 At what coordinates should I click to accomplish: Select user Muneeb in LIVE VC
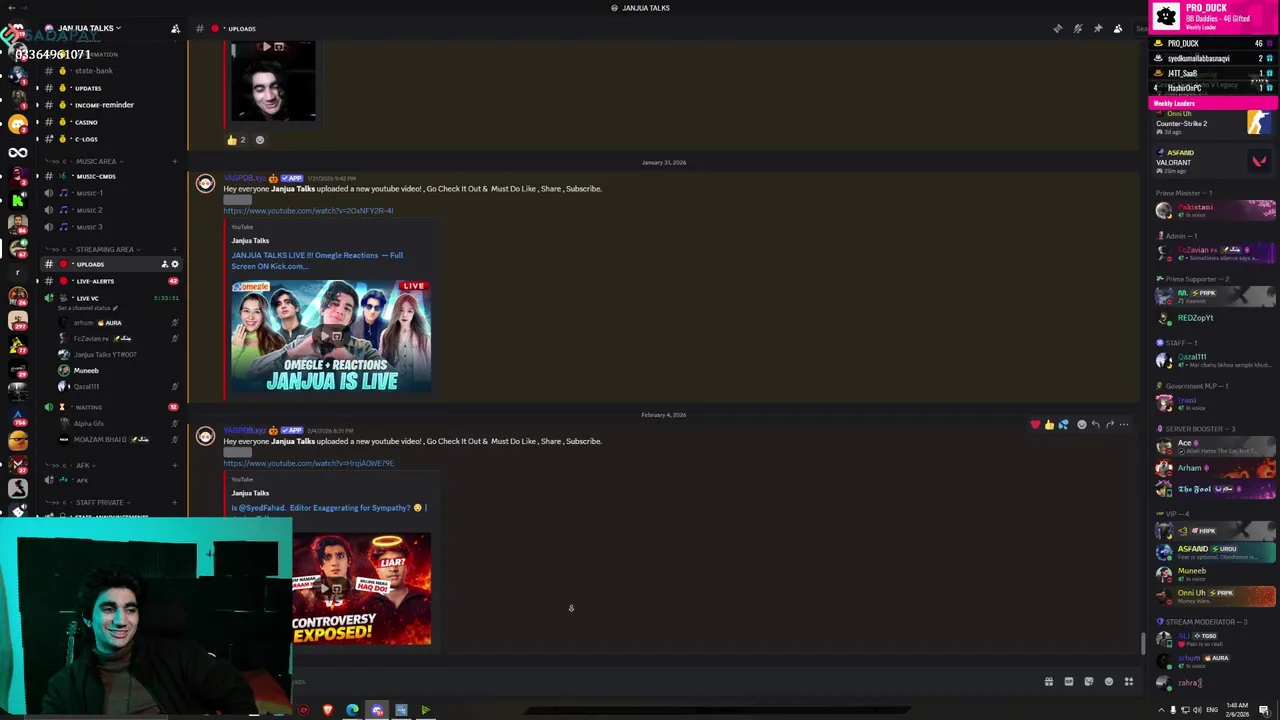coord(86,371)
